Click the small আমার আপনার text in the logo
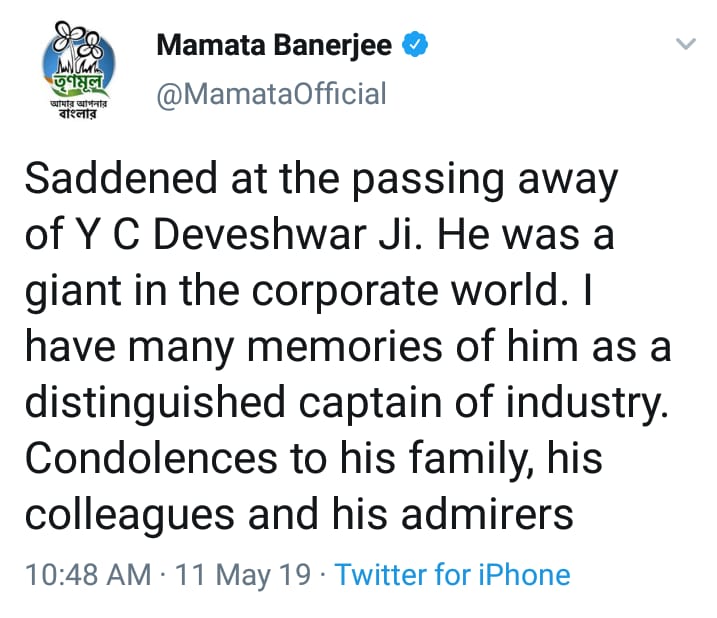 (x=78, y=104)
